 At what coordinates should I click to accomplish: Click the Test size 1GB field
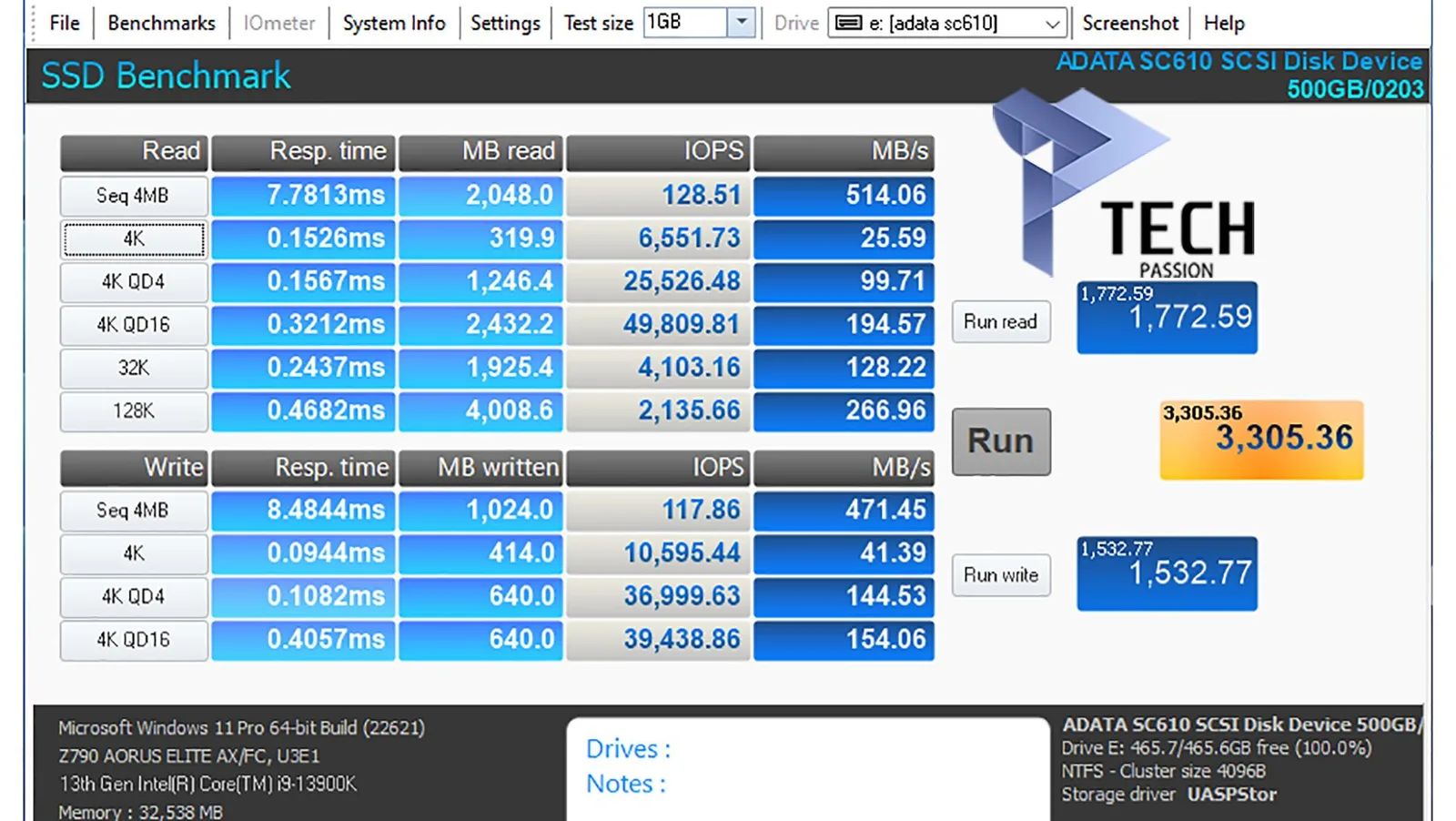685,22
